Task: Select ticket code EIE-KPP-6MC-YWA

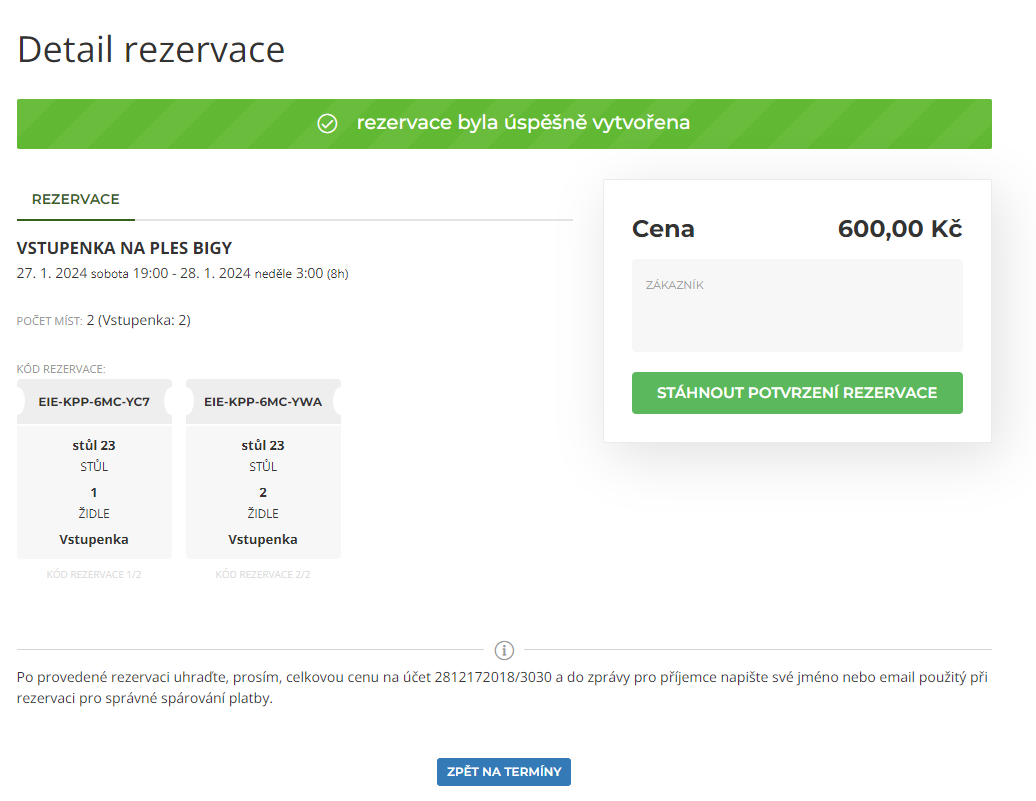Action: pos(263,402)
